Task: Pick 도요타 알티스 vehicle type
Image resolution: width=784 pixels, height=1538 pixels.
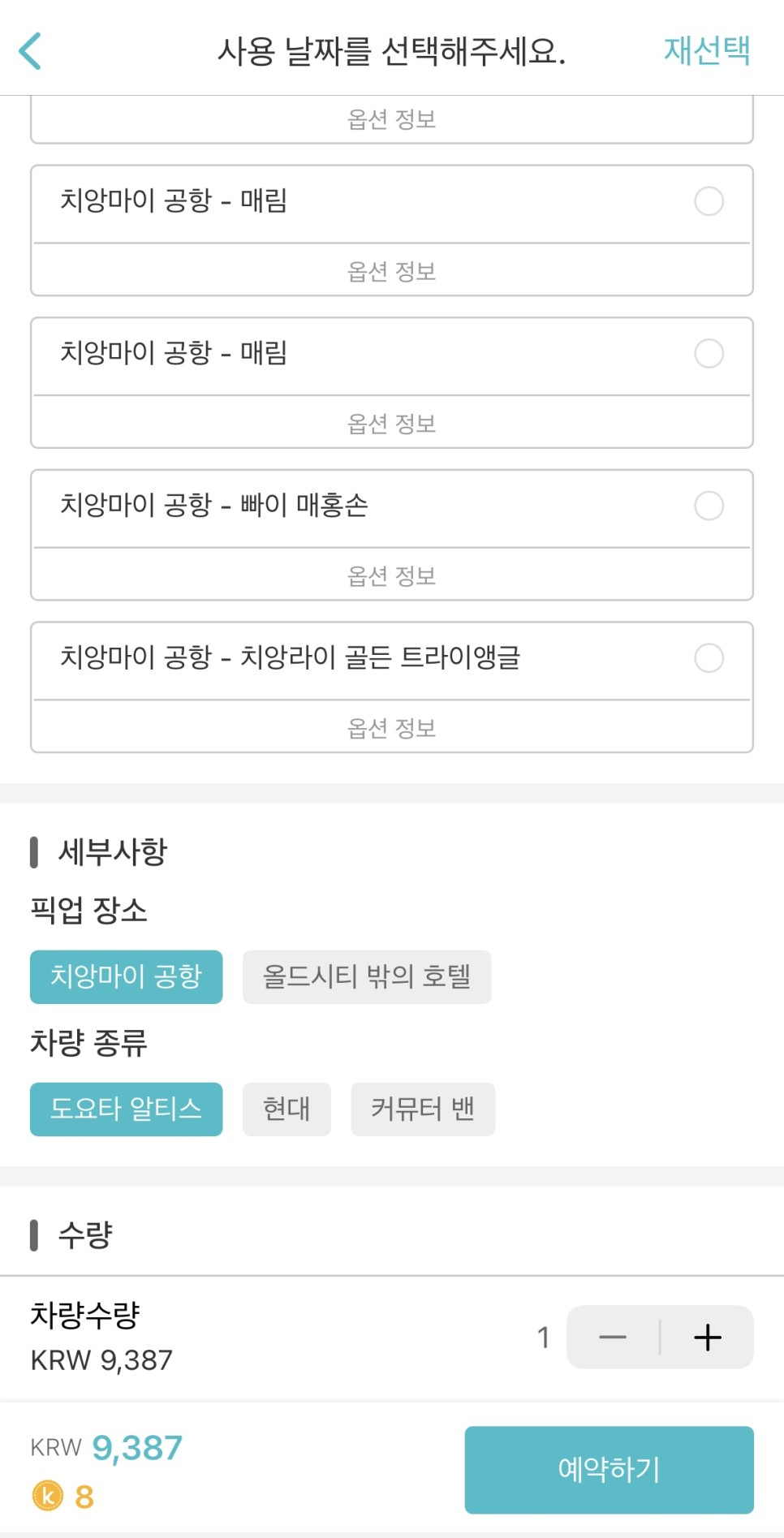Action: [x=126, y=1109]
